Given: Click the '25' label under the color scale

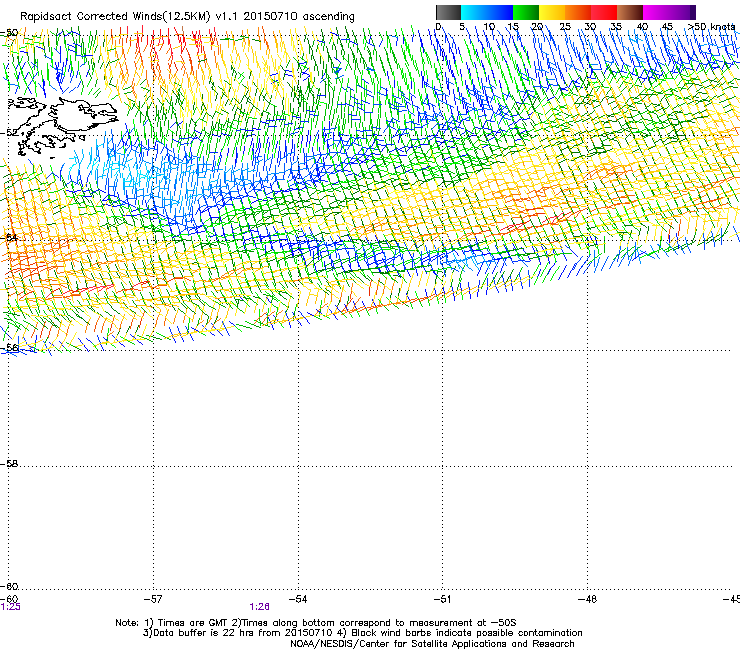Looking at the screenshot, I should click(x=565, y=27).
